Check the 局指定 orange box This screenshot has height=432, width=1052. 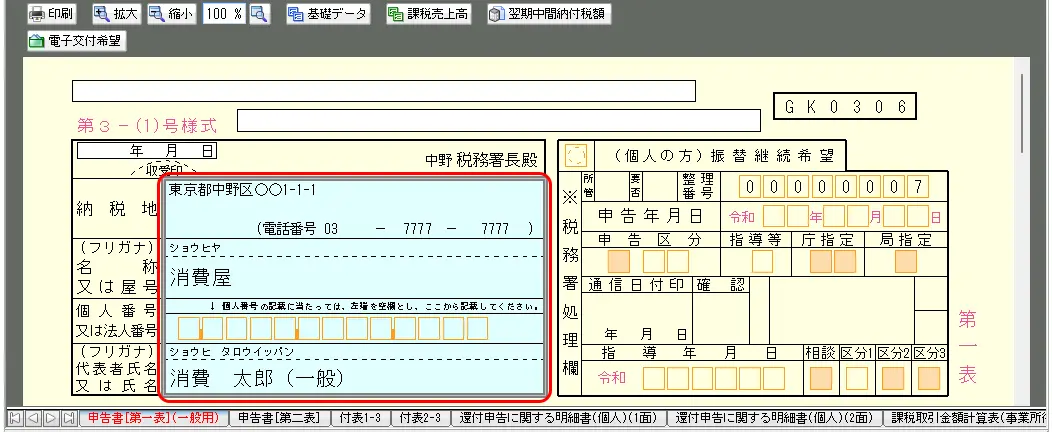click(x=906, y=262)
